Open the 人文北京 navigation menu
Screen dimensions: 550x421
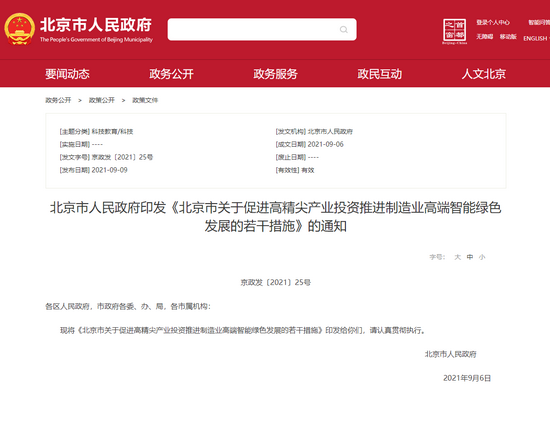(x=484, y=74)
